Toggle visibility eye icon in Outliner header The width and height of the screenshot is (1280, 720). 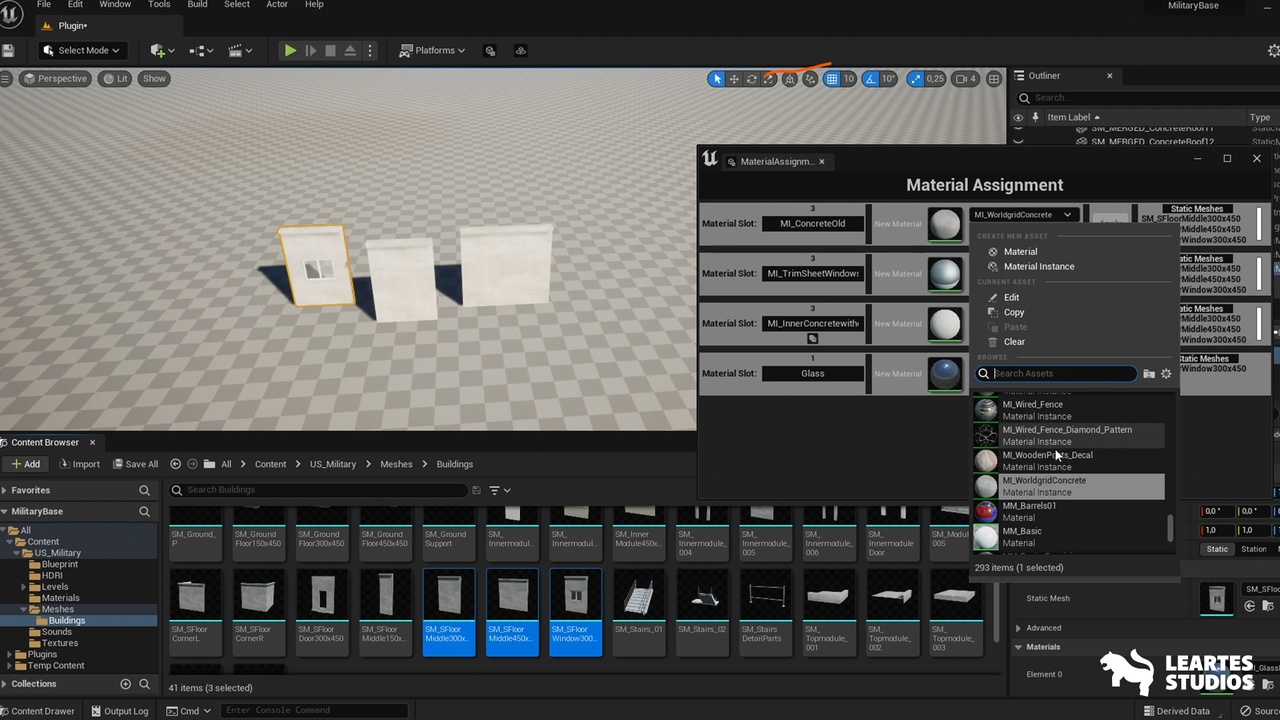[x=1018, y=117]
